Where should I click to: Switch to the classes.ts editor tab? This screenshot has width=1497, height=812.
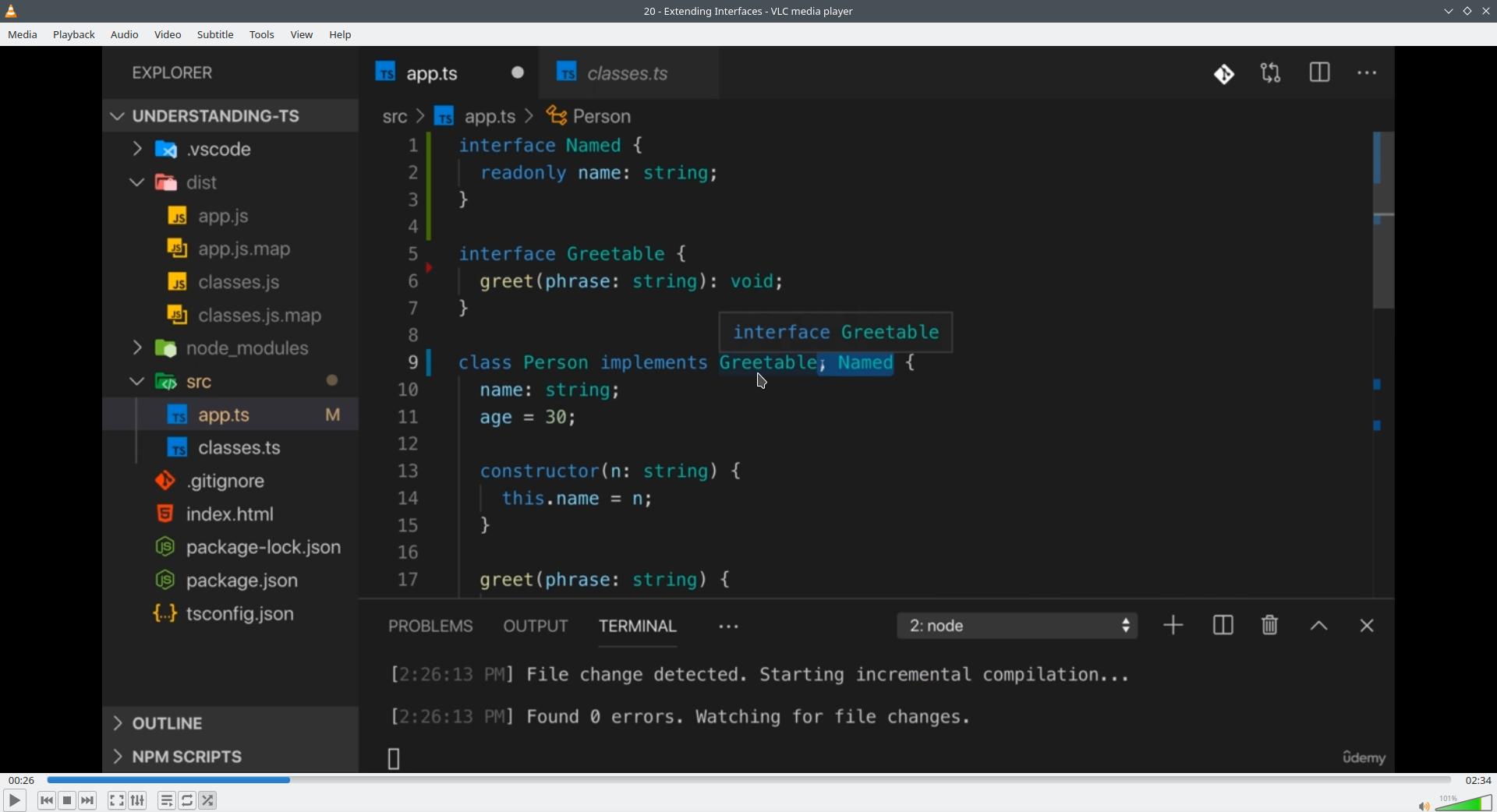click(628, 73)
